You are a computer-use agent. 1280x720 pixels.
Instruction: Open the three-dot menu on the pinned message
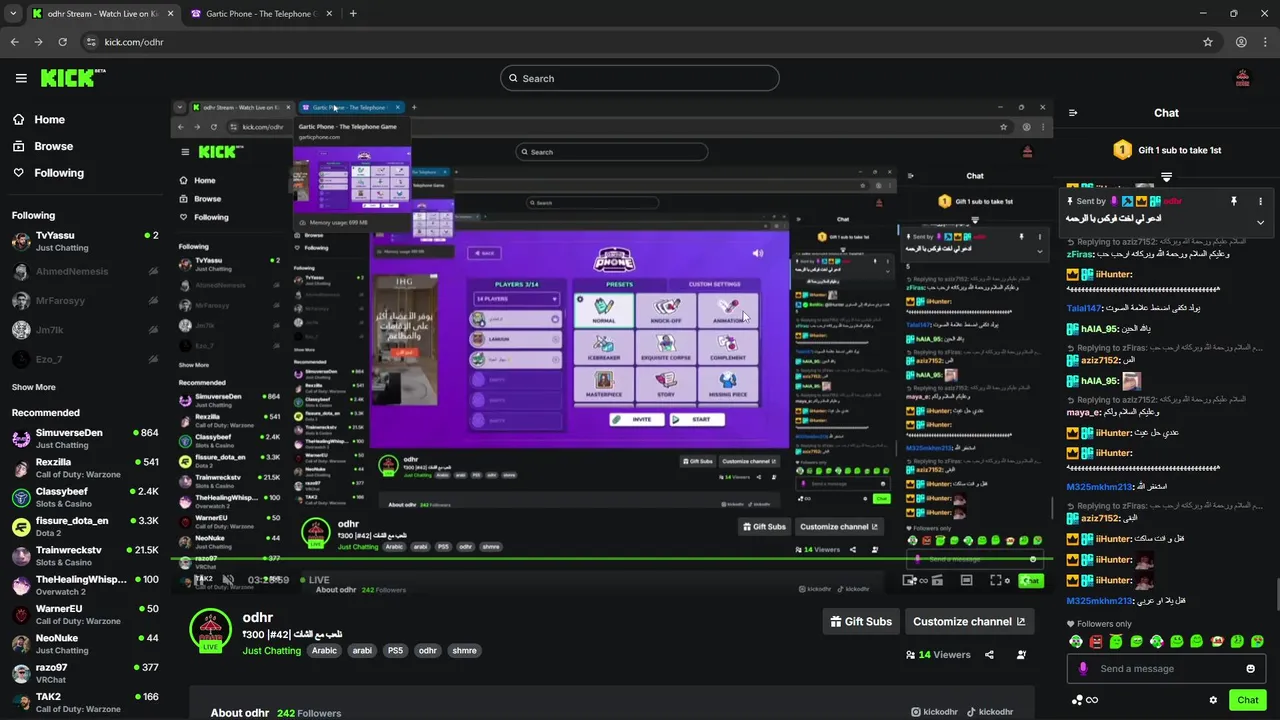1260,201
